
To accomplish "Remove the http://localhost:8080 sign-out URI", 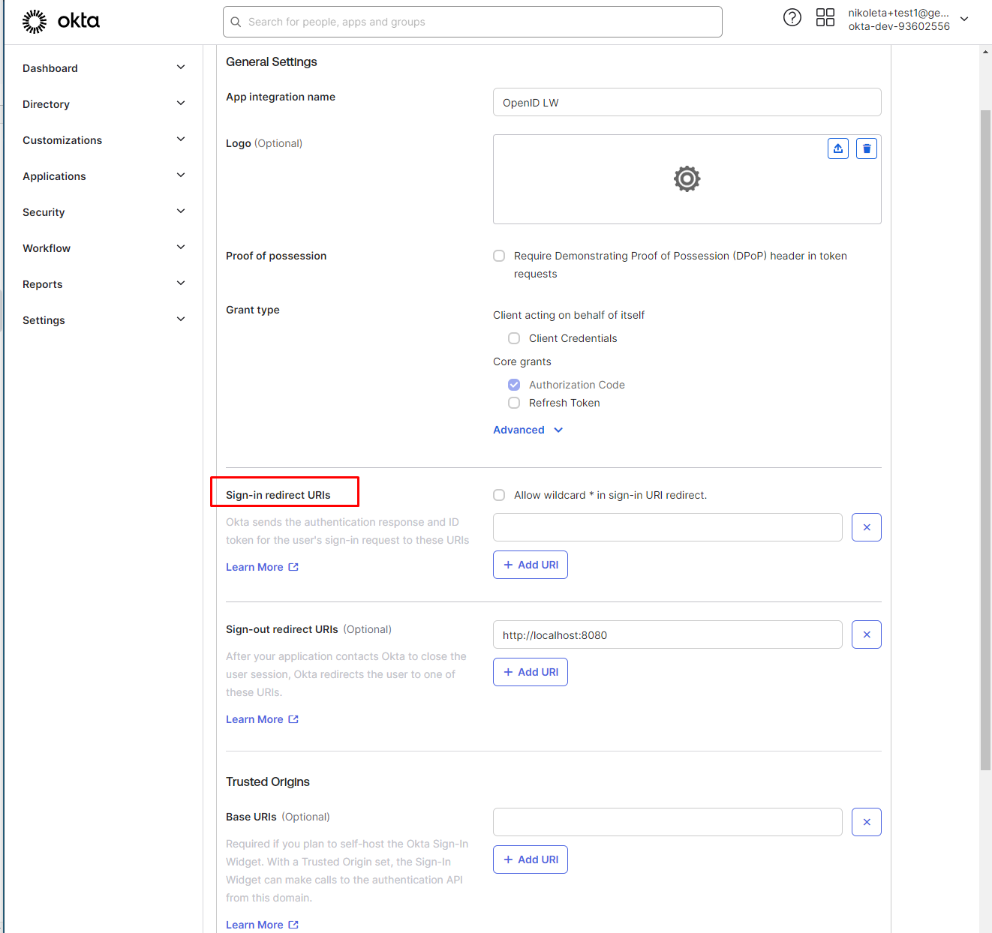I will [866, 634].
